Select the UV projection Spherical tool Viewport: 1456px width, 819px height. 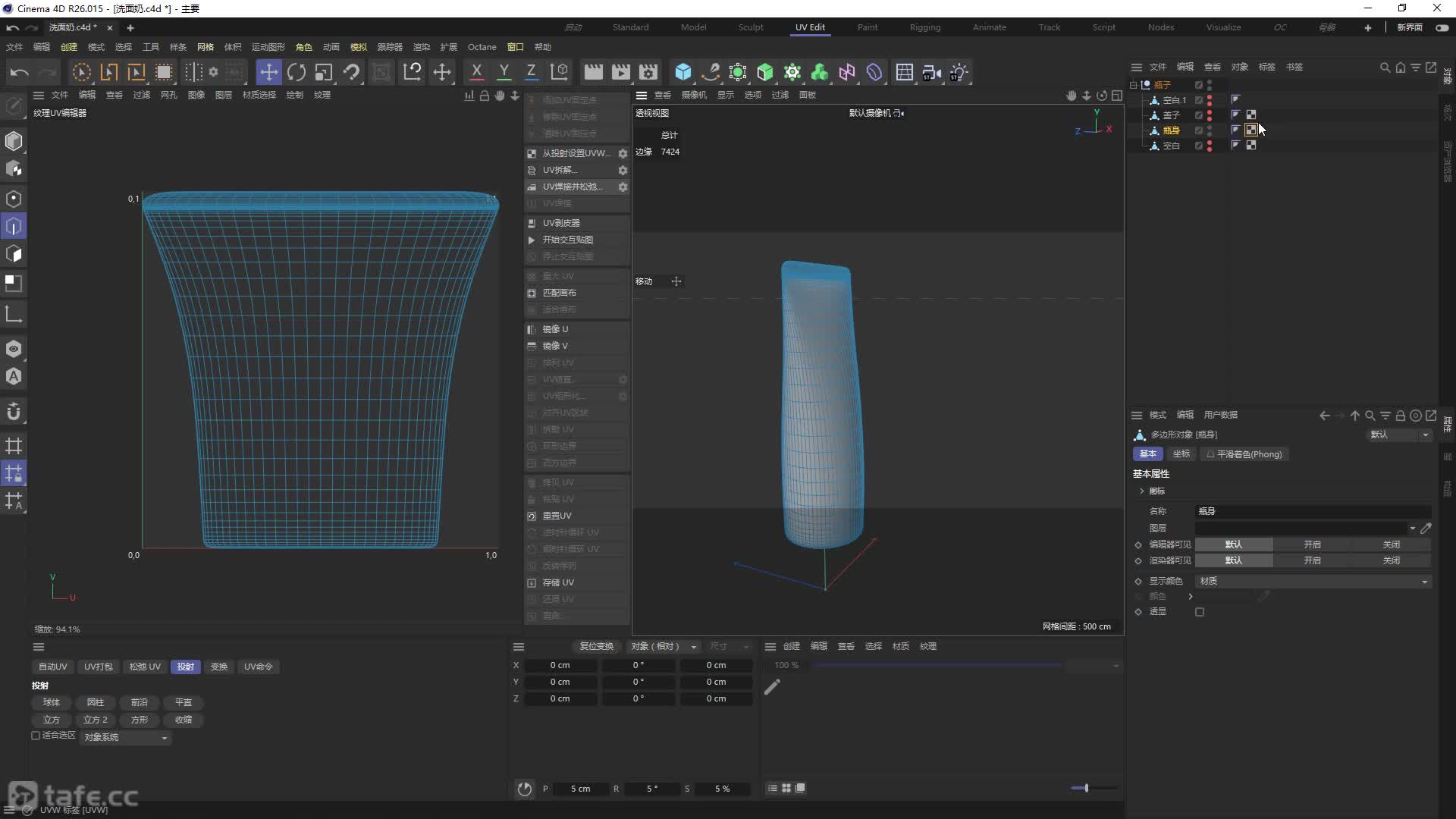[51, 701]
